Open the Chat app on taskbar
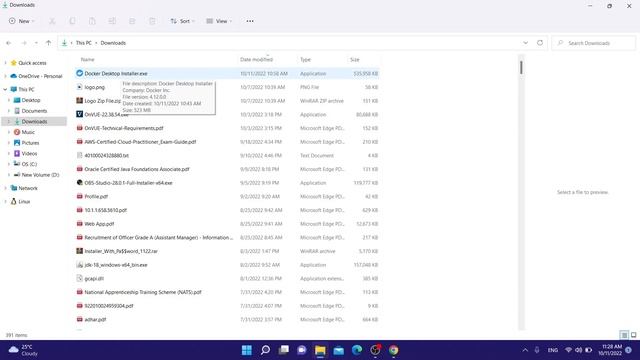The height and width of the screenshot is (360, 640). (302, 350)
